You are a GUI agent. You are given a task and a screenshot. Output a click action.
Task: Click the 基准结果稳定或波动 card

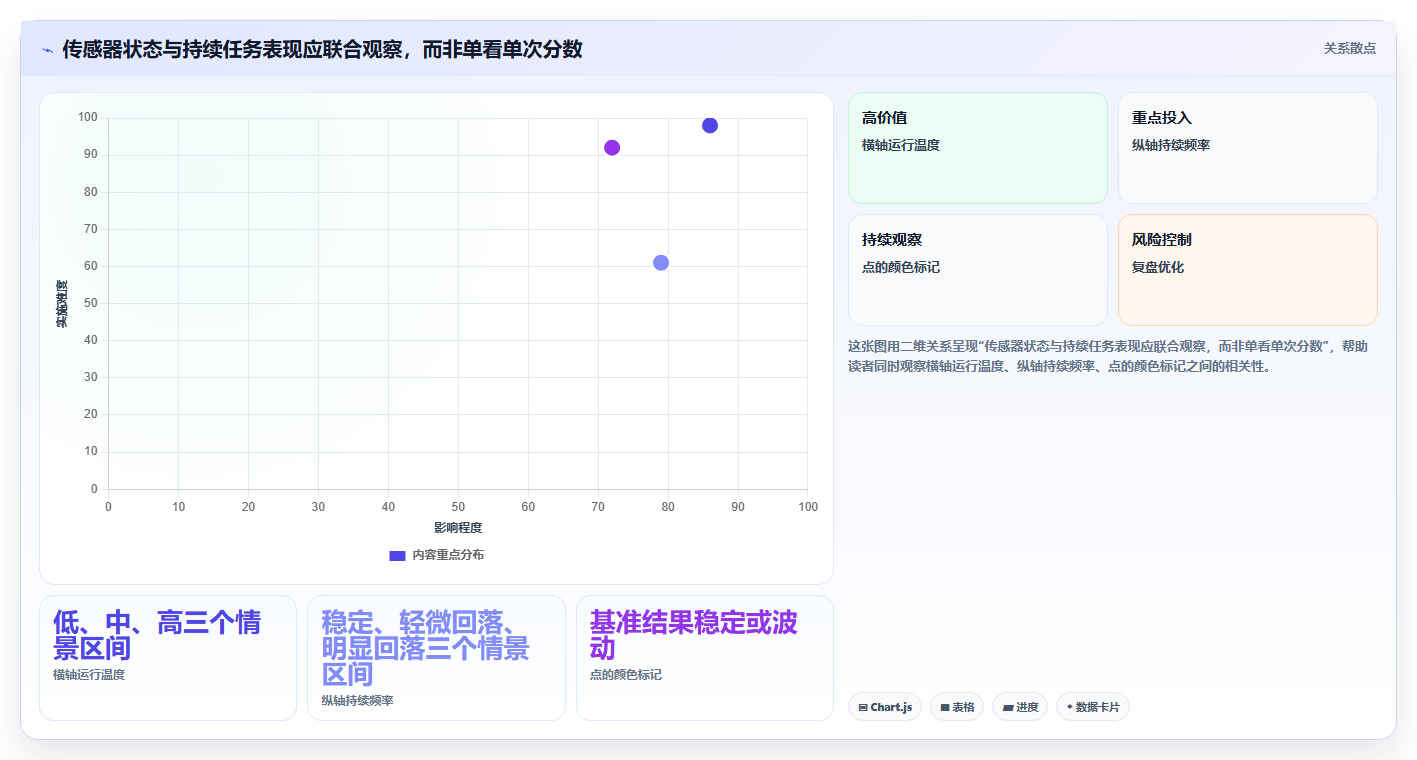(x=705, y=658)
